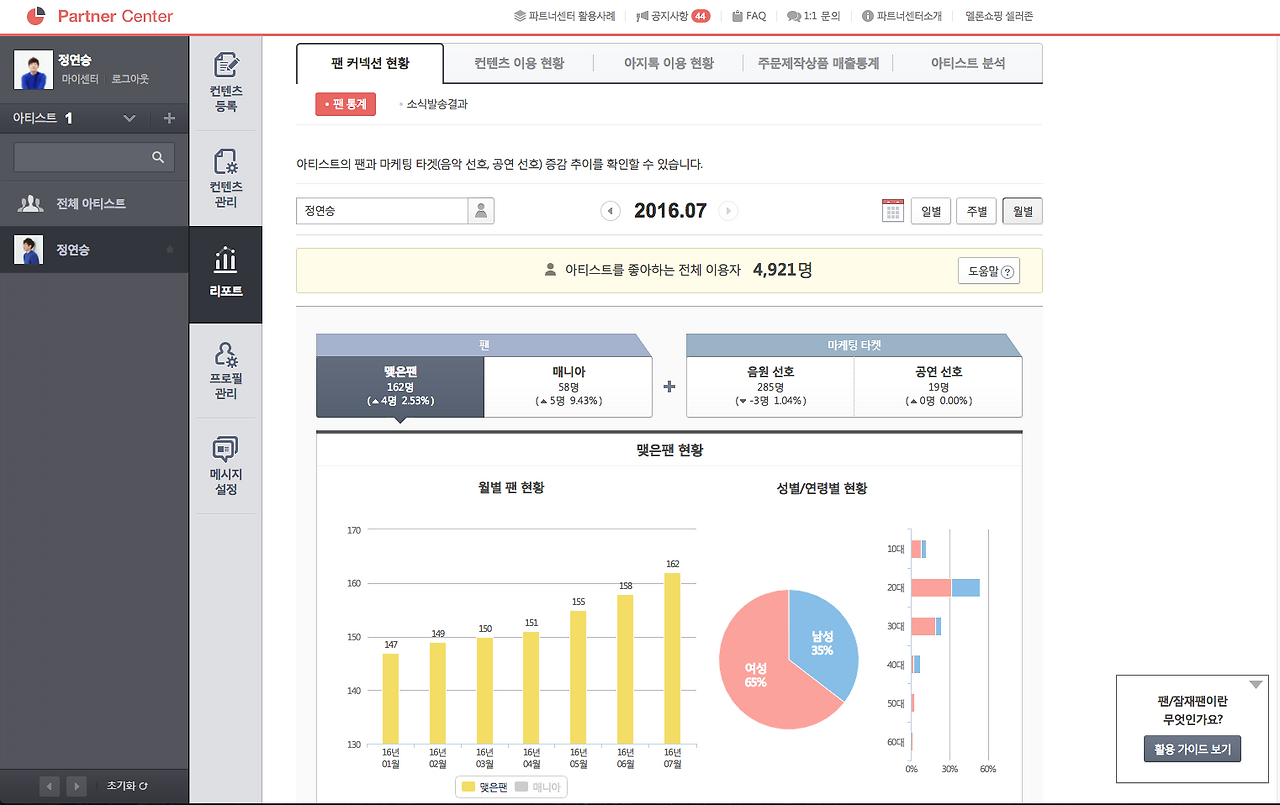
Task: Click the plus icon to add artist
Action: coord(169,118)
